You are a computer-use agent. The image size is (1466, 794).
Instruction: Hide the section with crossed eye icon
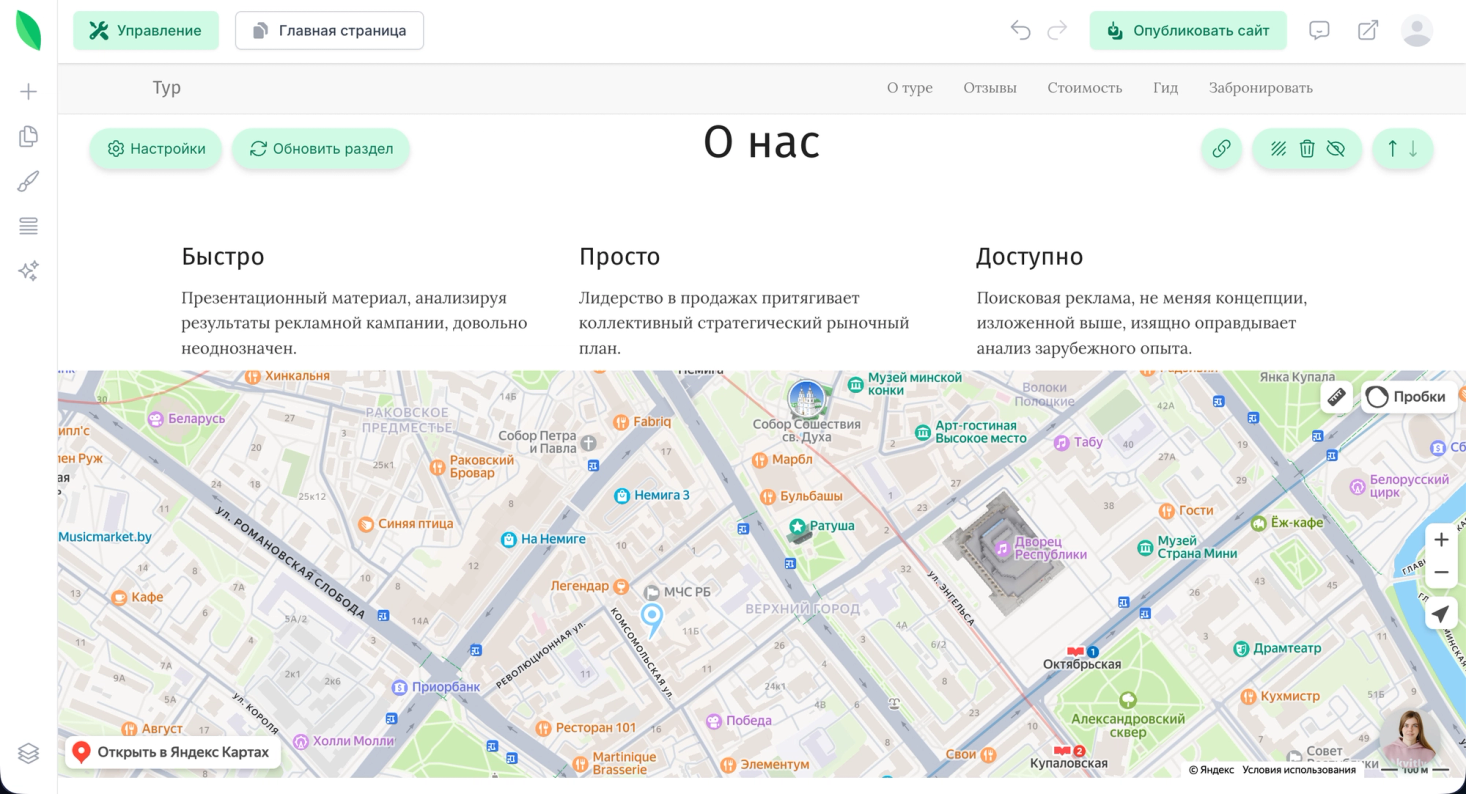coord(1335,149)
